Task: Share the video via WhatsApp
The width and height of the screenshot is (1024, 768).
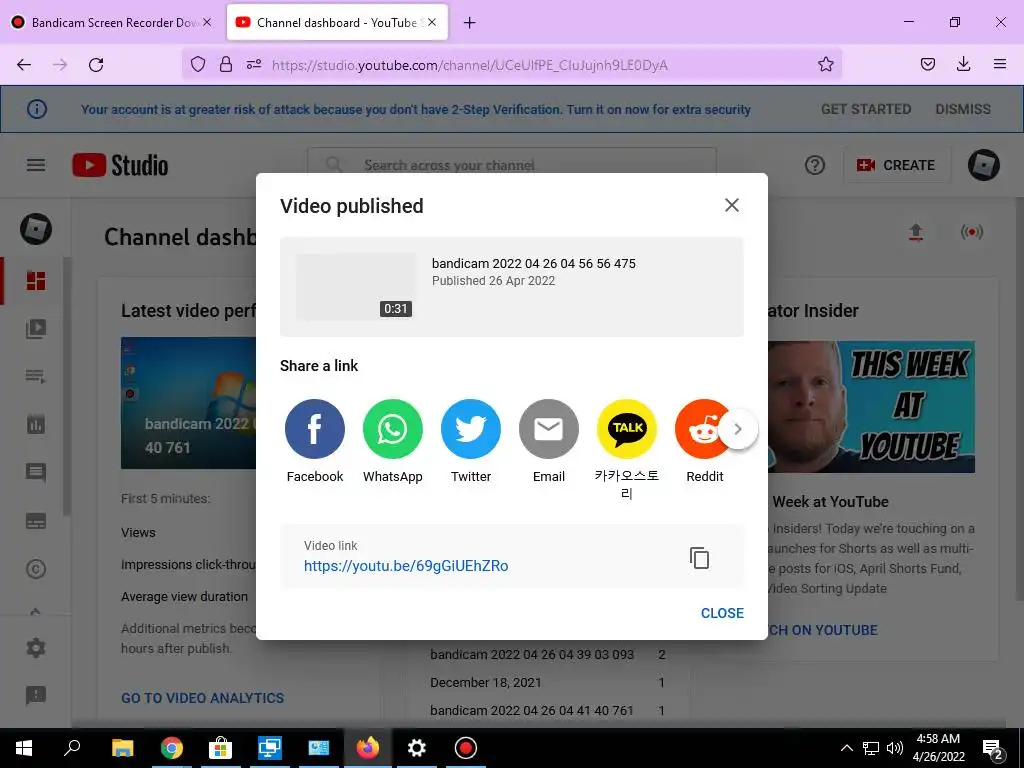Action: pos(392,429)
